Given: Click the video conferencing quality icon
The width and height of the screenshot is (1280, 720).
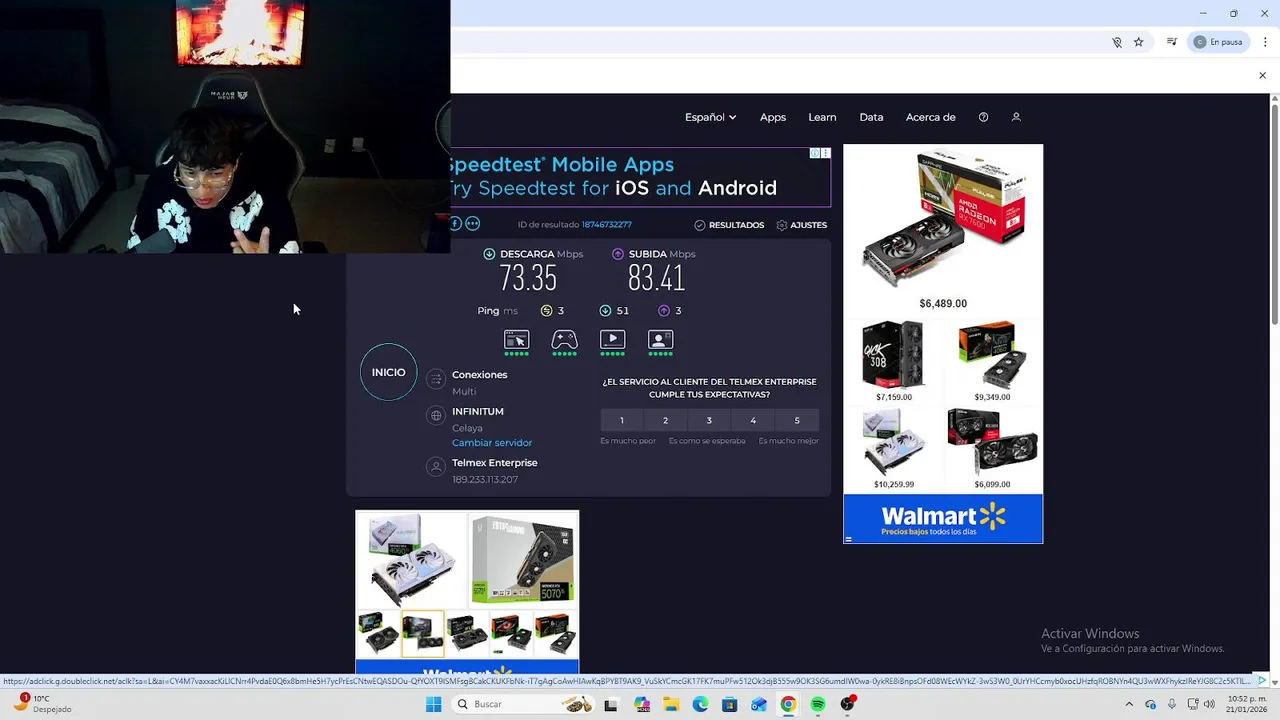Looking at the screenshot, I should [x=660, y=340].
